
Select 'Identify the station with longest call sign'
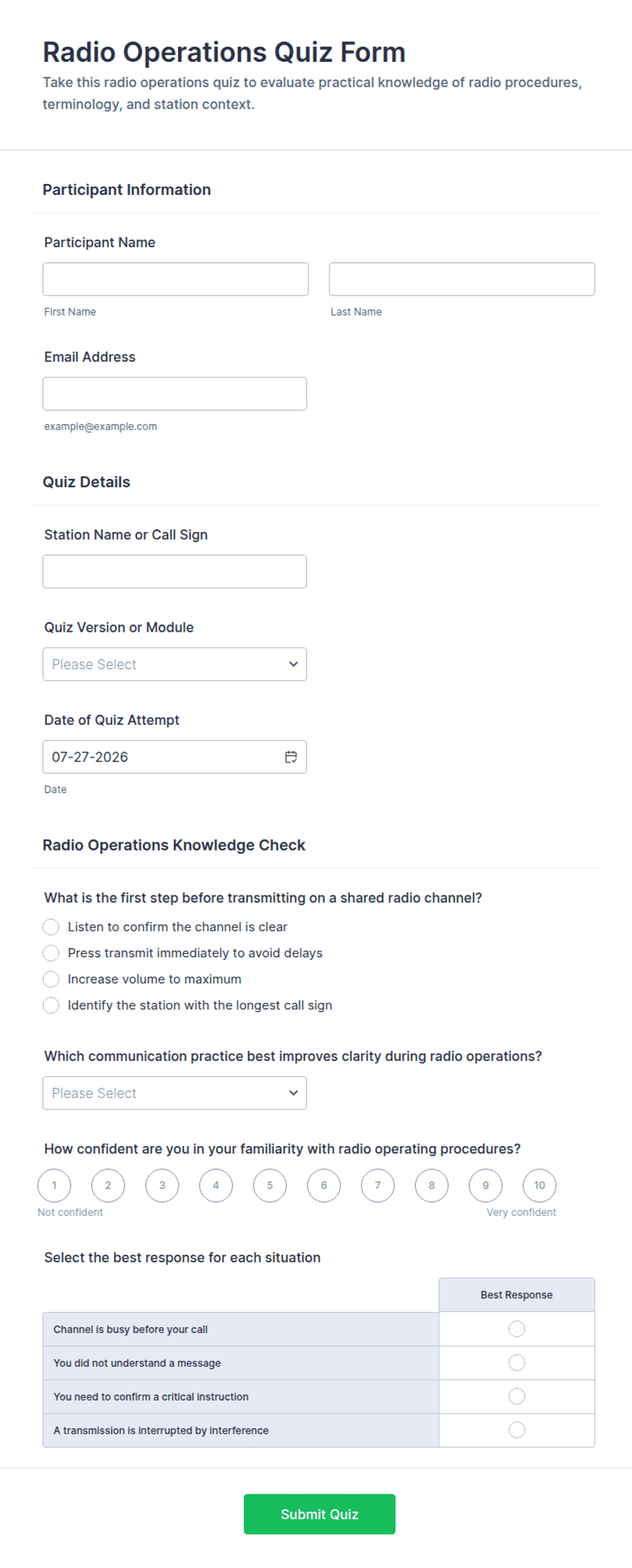click(x=51, y=1005)
